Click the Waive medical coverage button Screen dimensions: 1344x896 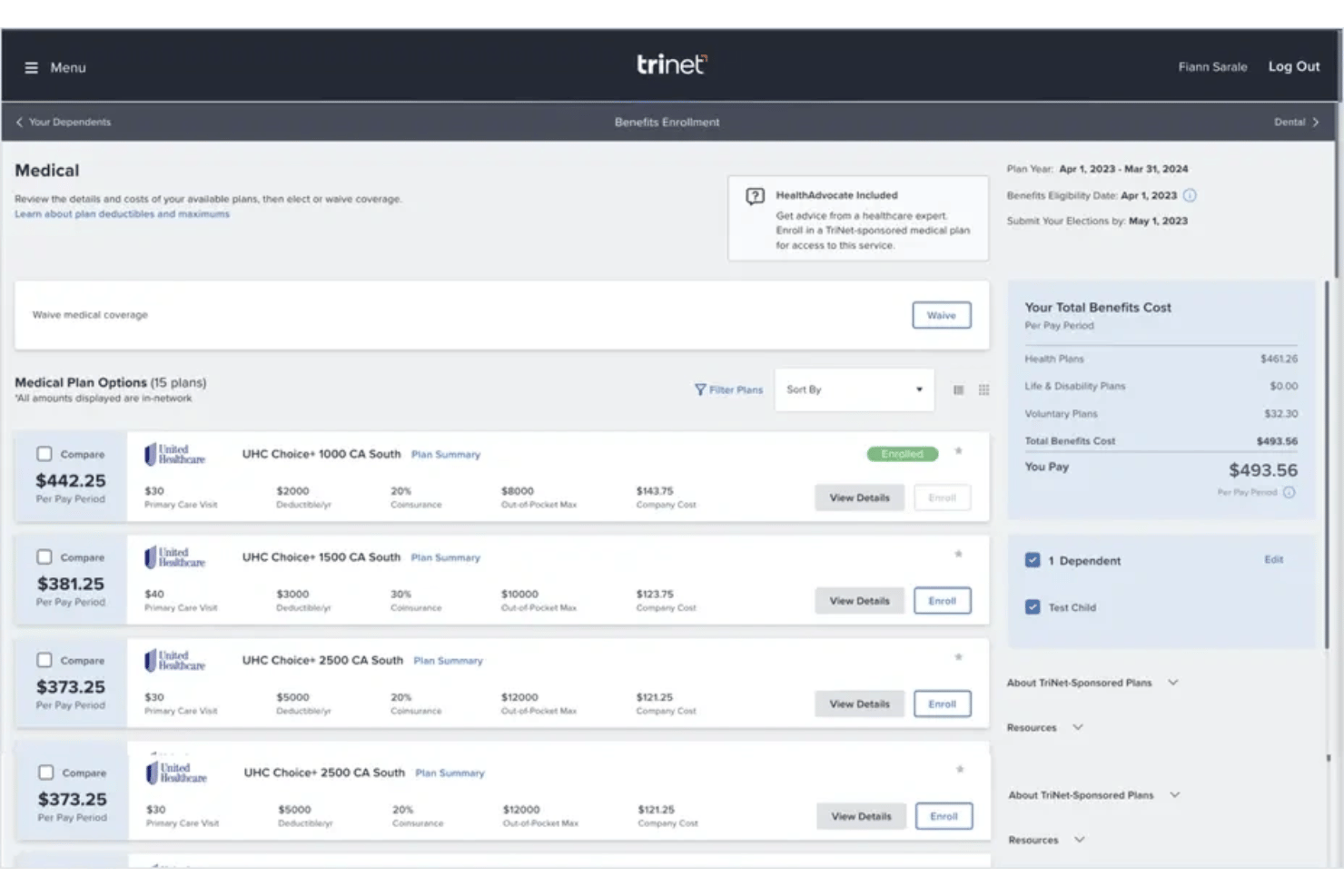[942, 315]
